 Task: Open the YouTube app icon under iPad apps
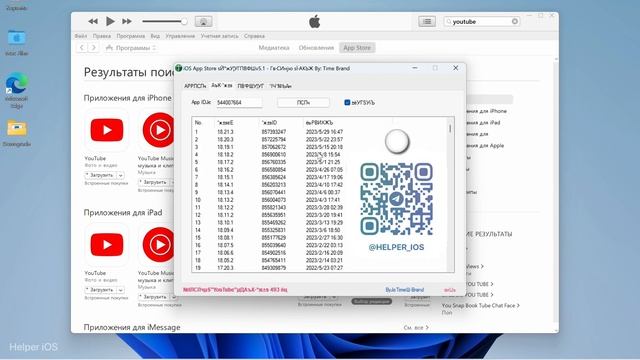[x=107, y=244]
